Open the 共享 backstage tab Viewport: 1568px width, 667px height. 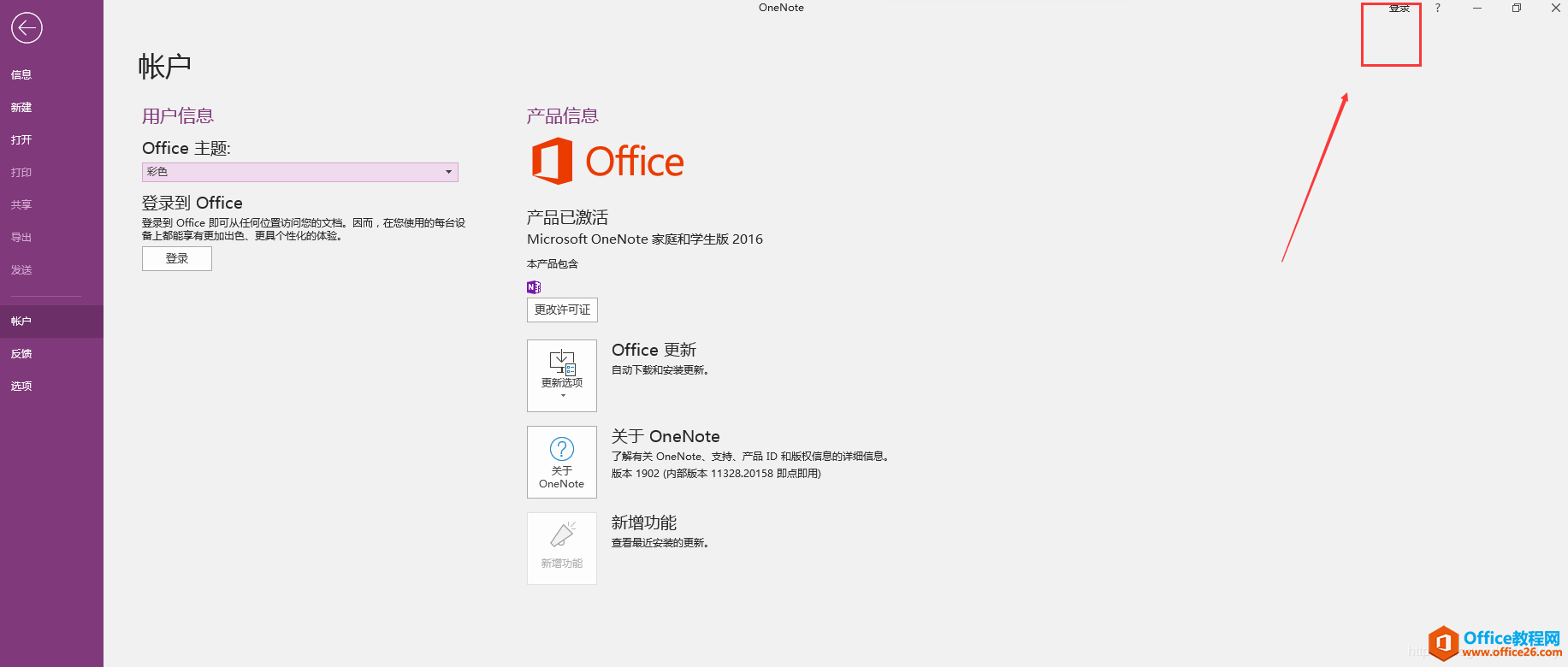coord(51,204)
